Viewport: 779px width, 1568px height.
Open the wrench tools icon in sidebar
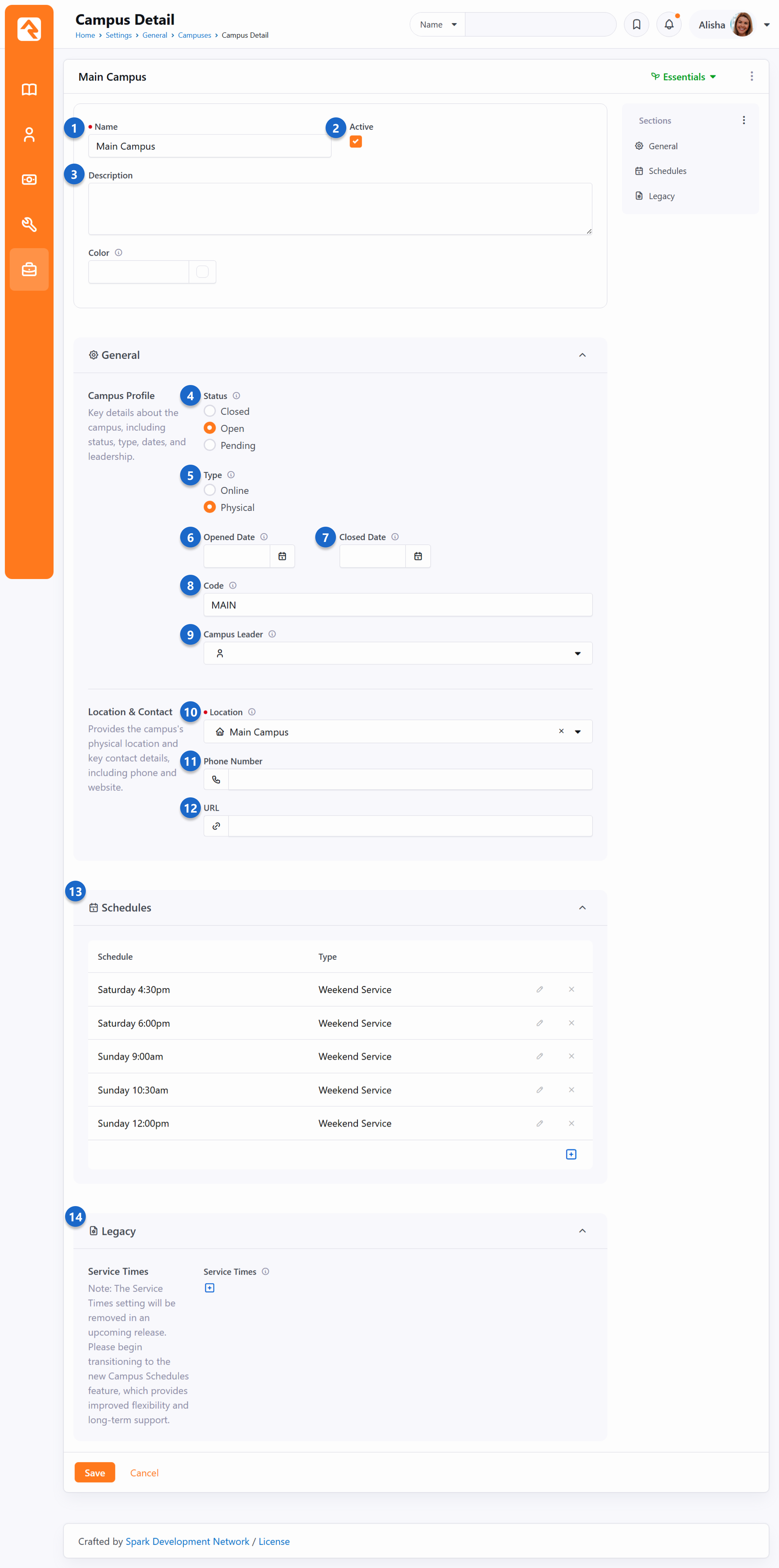point(29,225)
